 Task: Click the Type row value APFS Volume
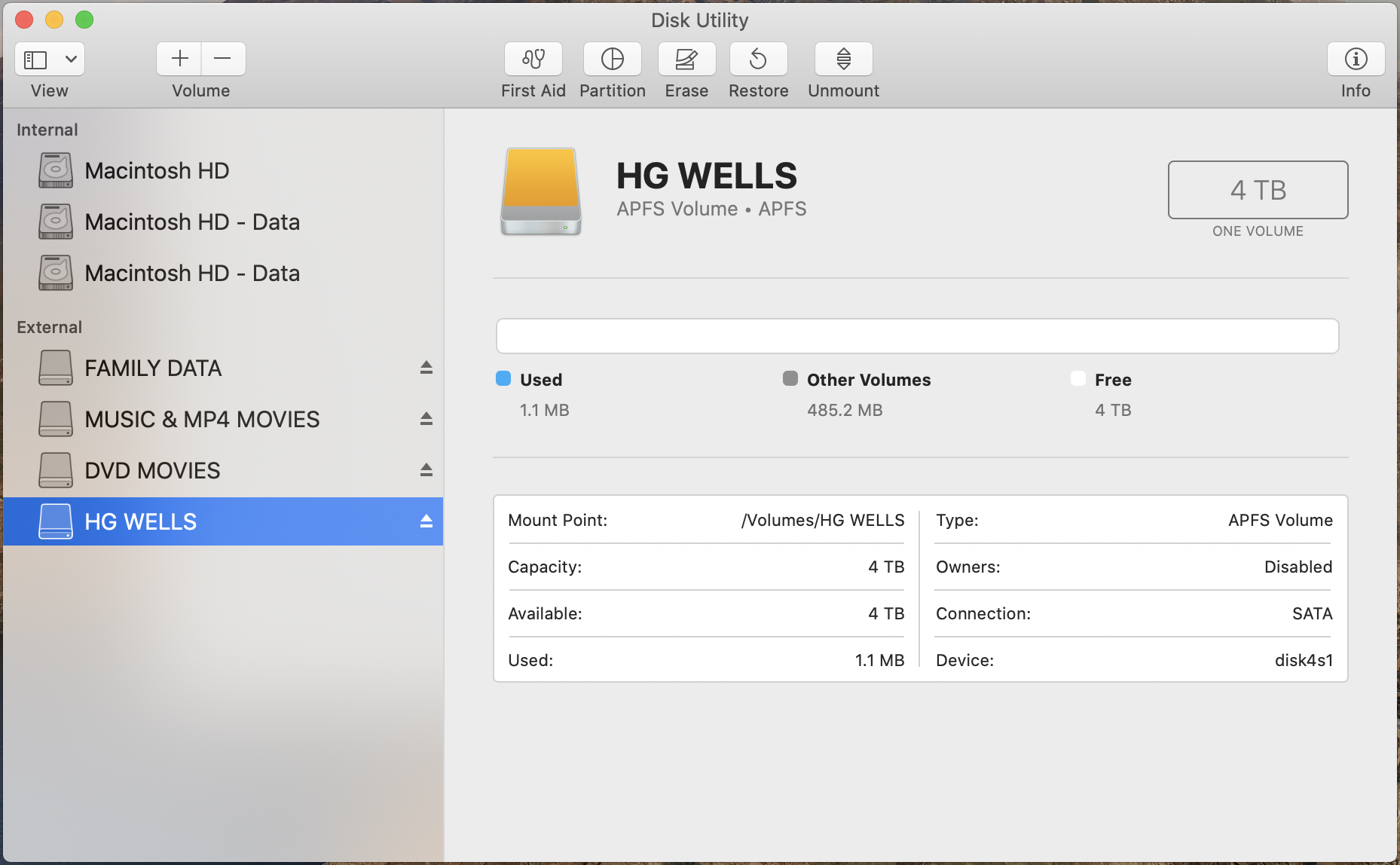tap(1280, 520)
